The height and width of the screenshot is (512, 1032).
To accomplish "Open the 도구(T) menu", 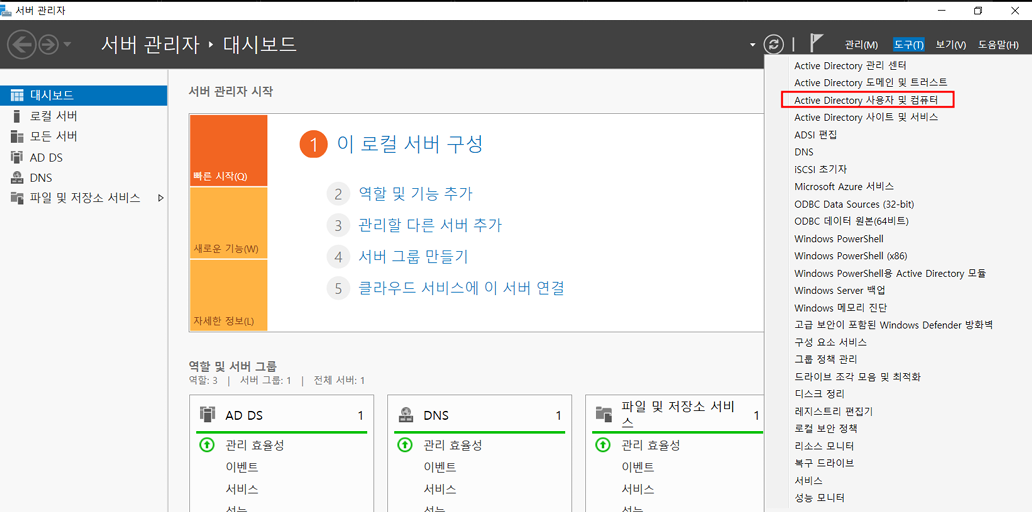I will [909, 45].
